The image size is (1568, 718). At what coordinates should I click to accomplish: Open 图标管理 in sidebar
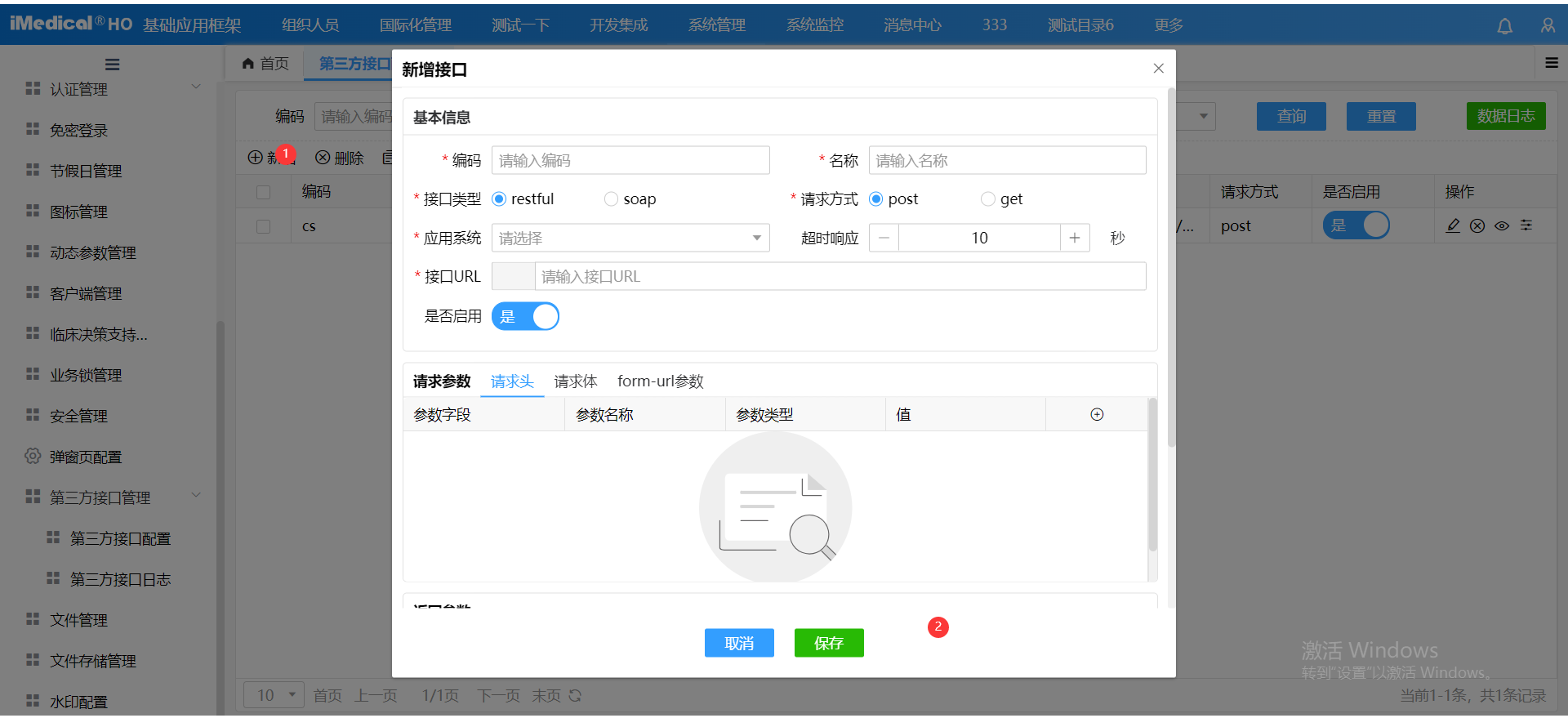point(78,212)
